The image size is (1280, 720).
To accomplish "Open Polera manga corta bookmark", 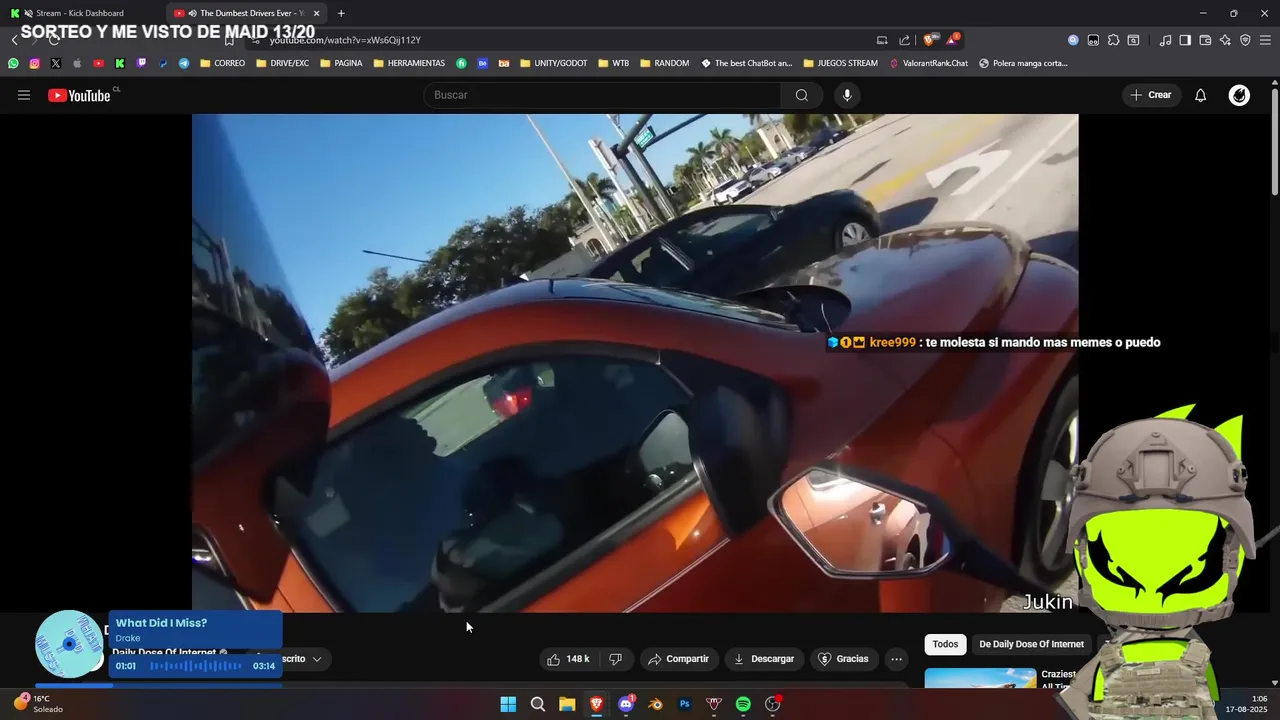I will 1023,63.
